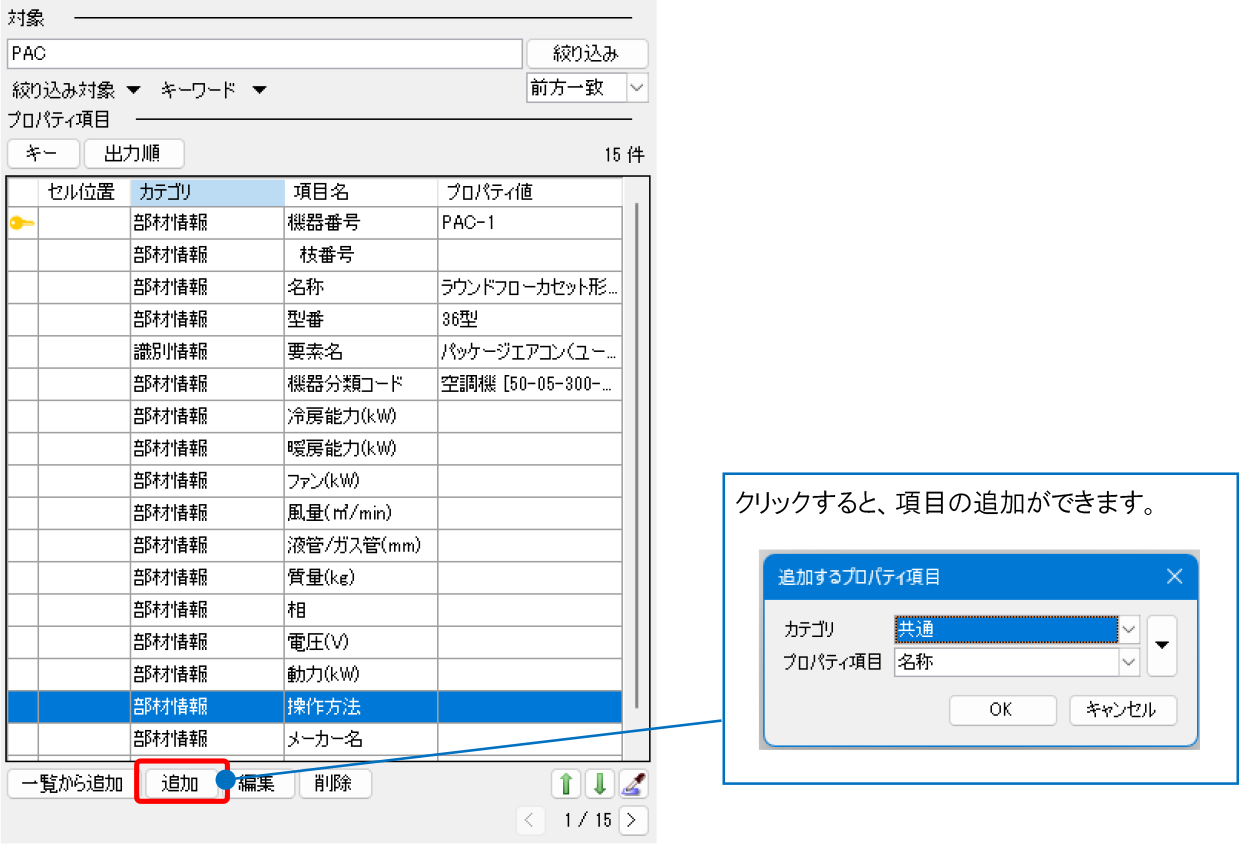Go to next page with right chevron
The width and height of the screenshot is (1240, 844).
(632, 821)
